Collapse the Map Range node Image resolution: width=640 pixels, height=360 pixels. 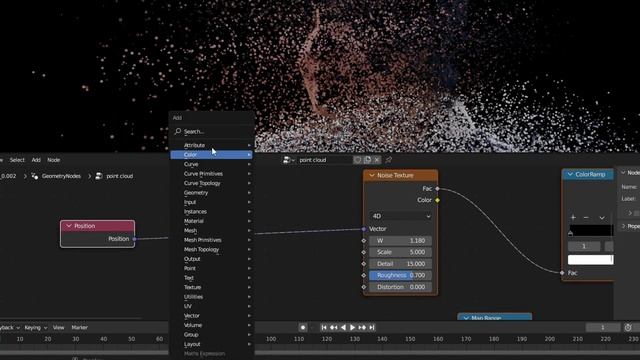click(x=466, y=318)
